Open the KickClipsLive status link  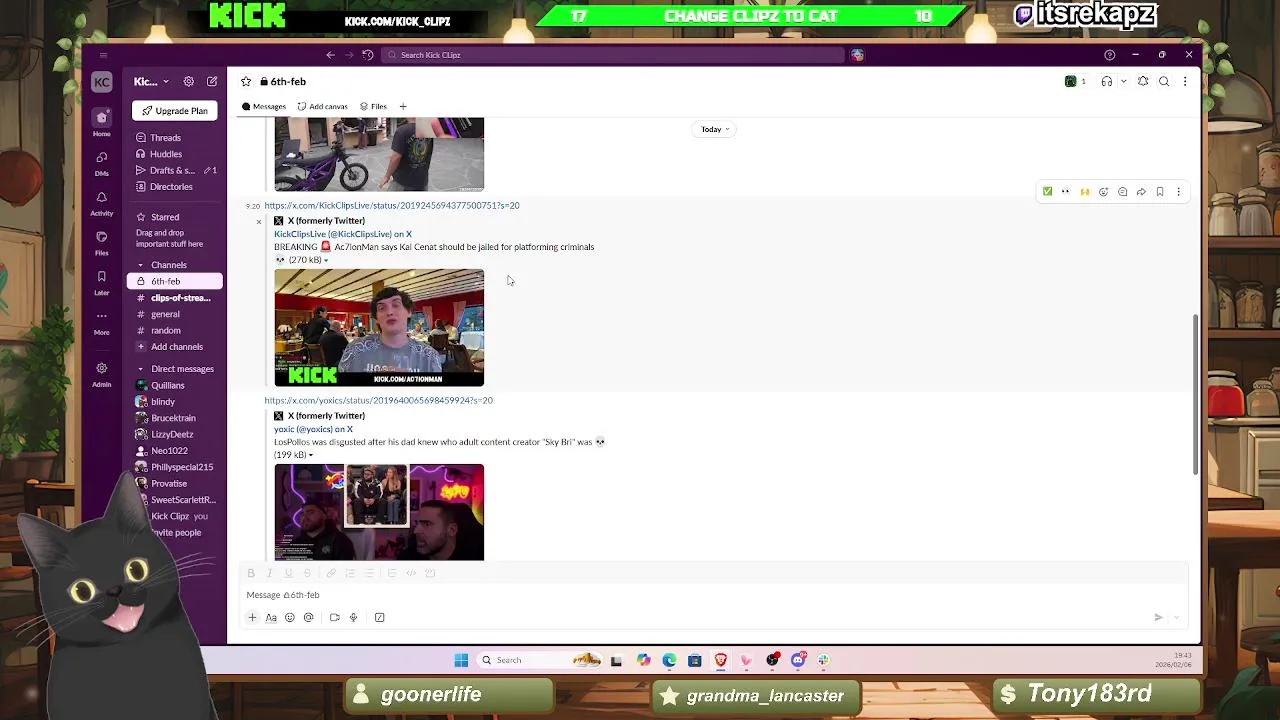tap(392, 205)
